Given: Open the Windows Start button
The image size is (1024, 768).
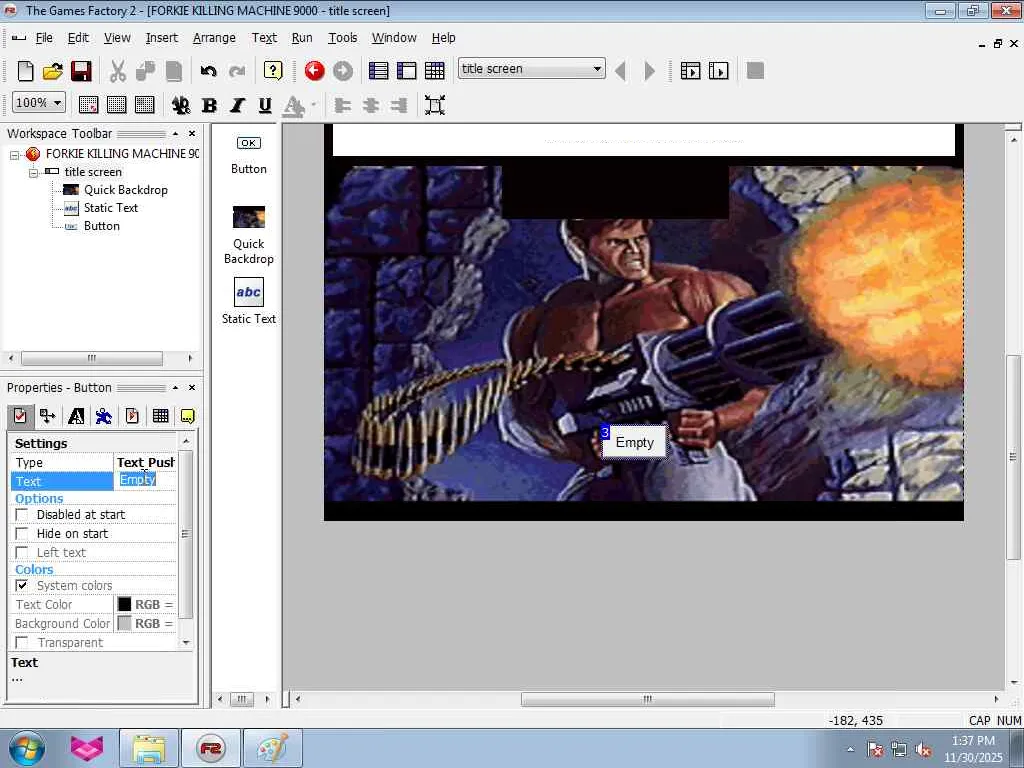Looking at the screenshot, I should [26, 748].
